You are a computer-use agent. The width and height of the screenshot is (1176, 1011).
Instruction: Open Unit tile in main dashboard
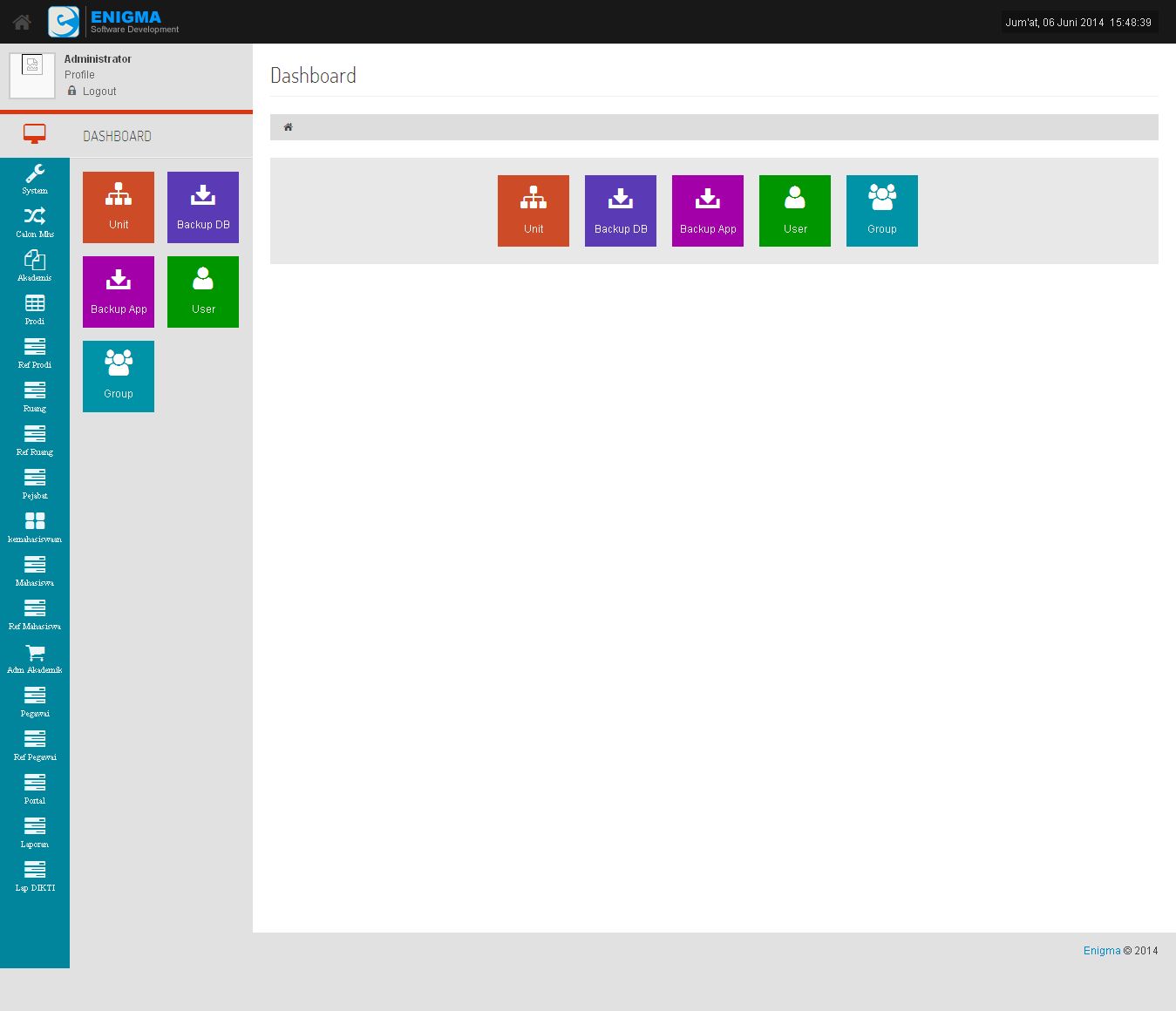point(534,211)
